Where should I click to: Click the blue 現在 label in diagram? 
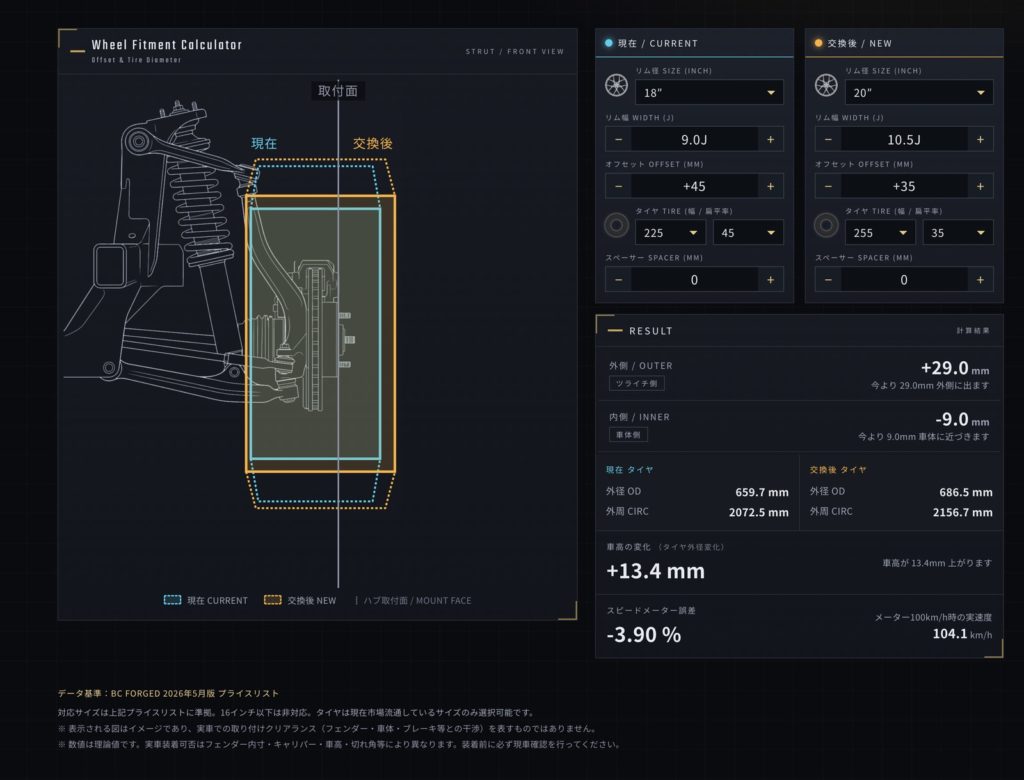pos(264,143)
